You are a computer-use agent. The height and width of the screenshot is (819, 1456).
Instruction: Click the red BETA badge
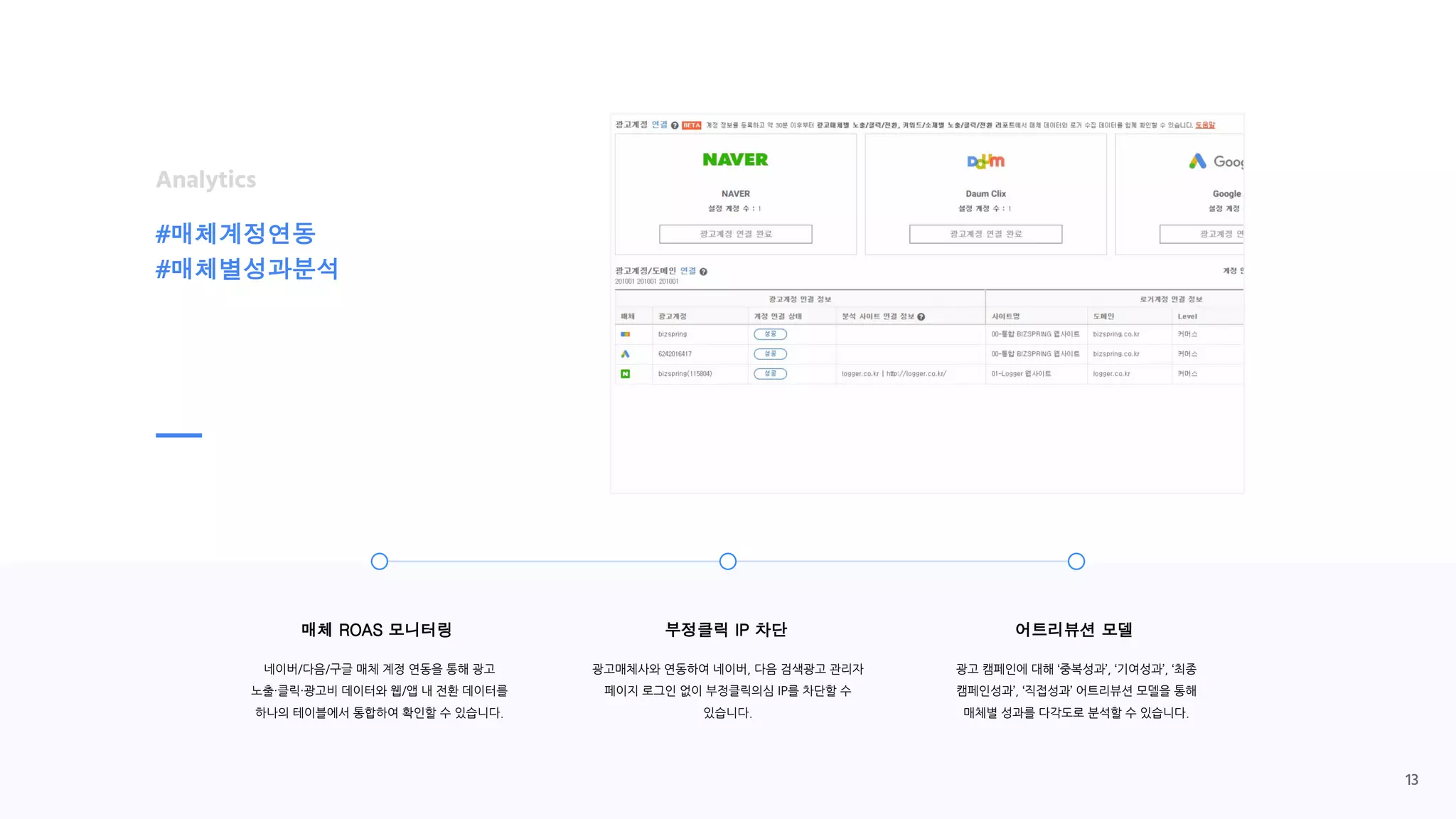pos(692,125)
